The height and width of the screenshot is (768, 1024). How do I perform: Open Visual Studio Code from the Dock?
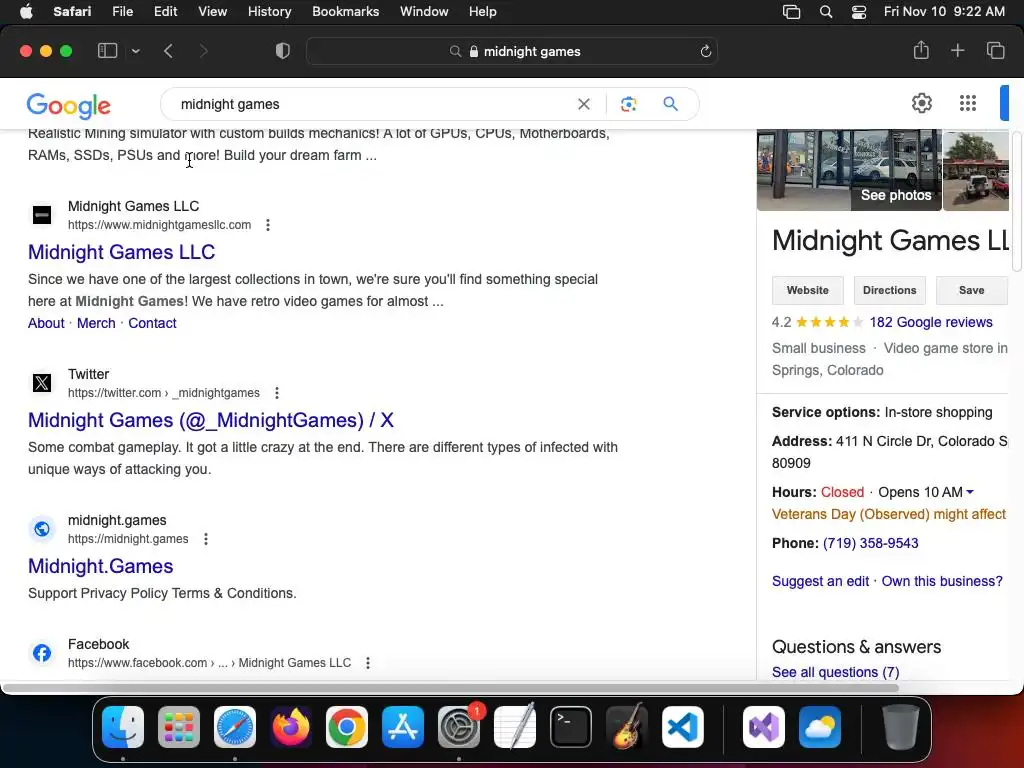[682, 727]
